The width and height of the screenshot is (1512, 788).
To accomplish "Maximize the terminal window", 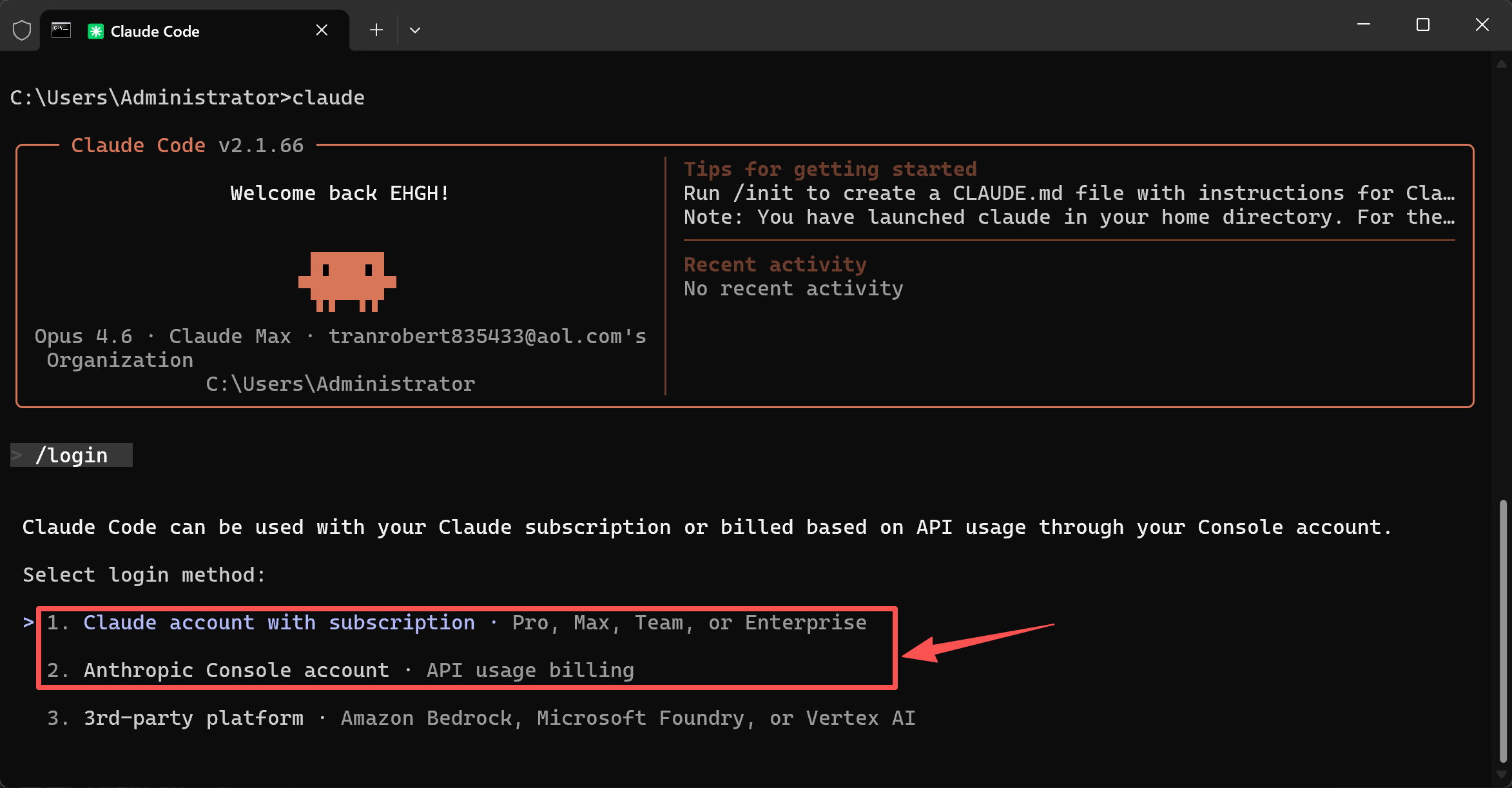I will 1423,25.
